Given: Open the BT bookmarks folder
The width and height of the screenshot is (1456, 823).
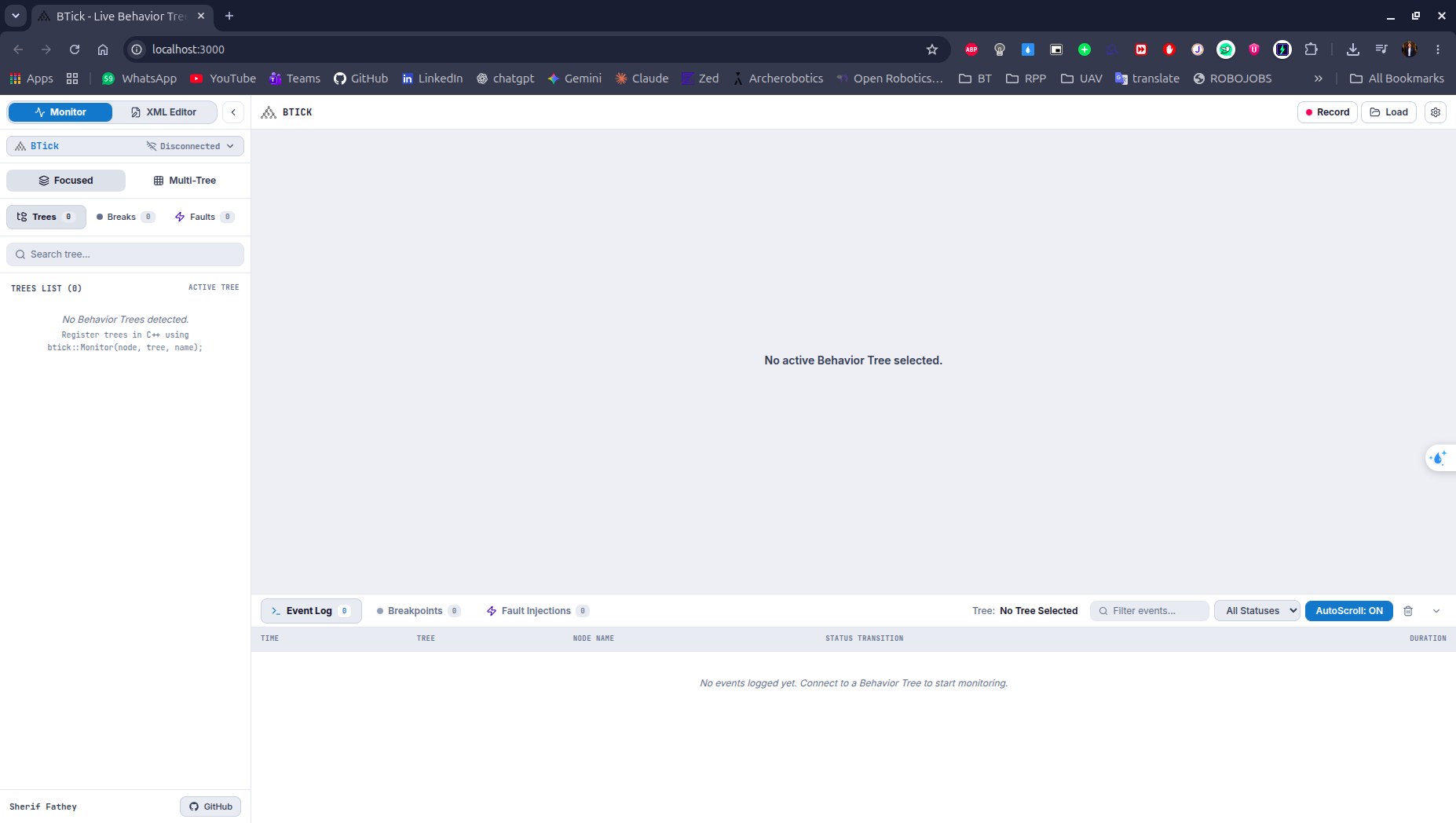Looking at the screenshot, I should [x=975, y=79].
